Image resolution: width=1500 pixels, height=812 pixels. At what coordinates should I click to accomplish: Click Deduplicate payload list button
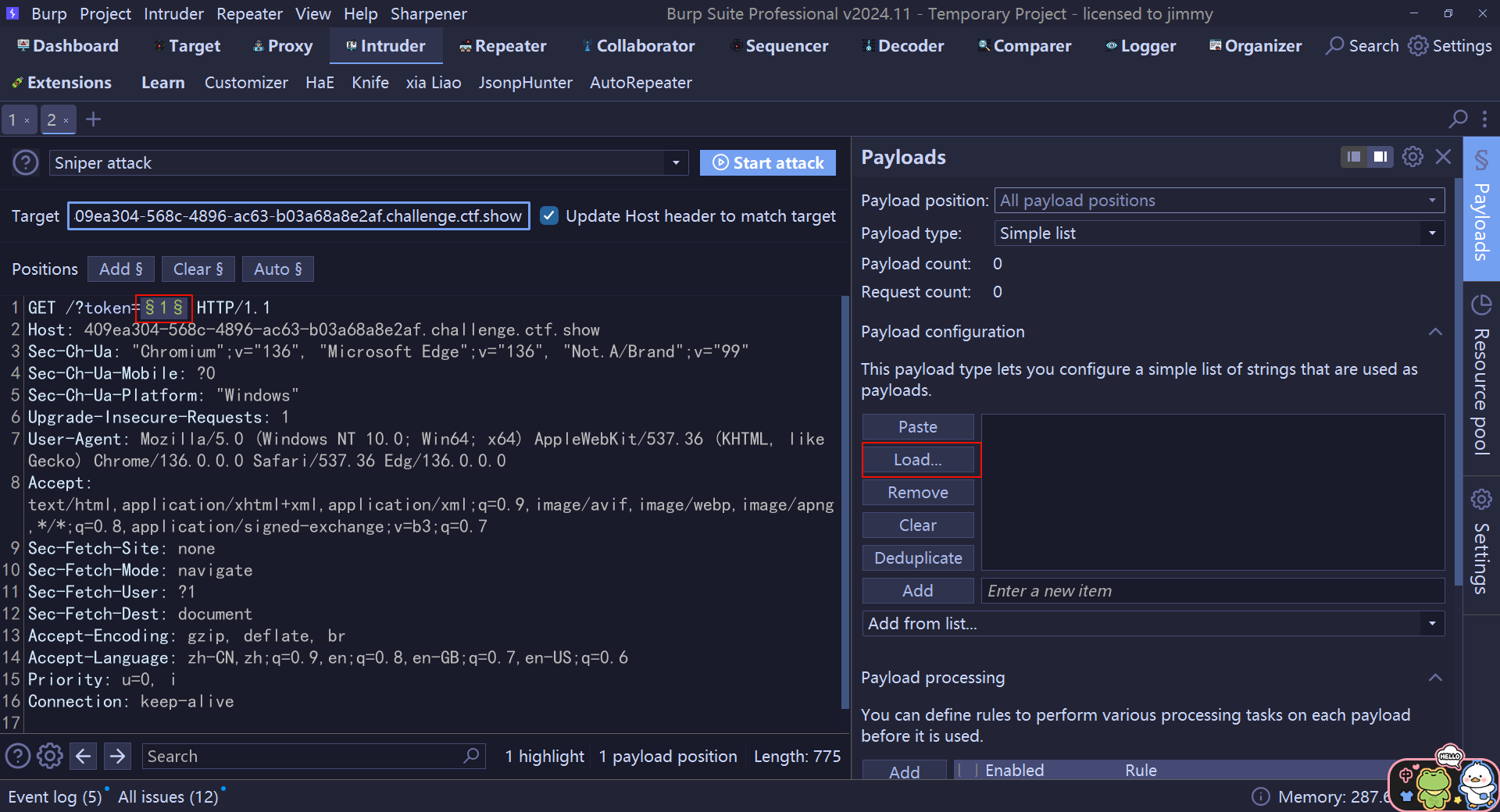[918, 558]
